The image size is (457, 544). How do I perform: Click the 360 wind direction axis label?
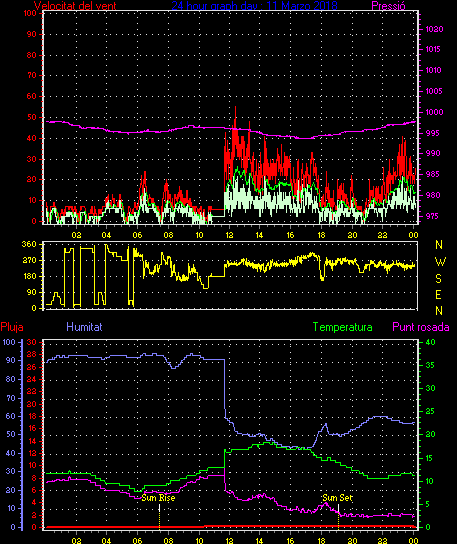(29, 244)
